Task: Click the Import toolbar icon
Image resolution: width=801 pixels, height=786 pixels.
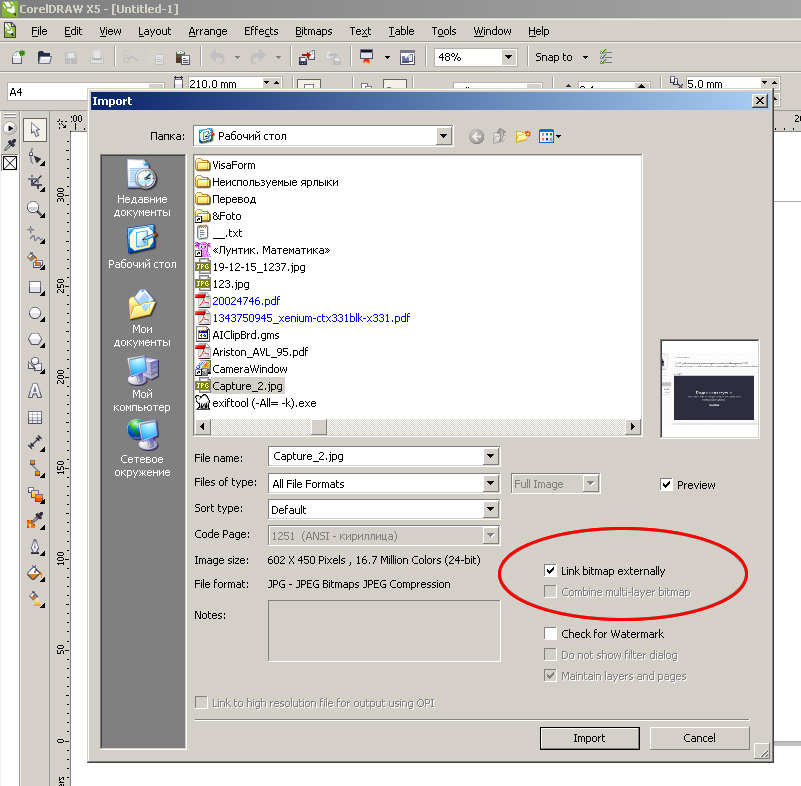Action: [x=307, y=57]
